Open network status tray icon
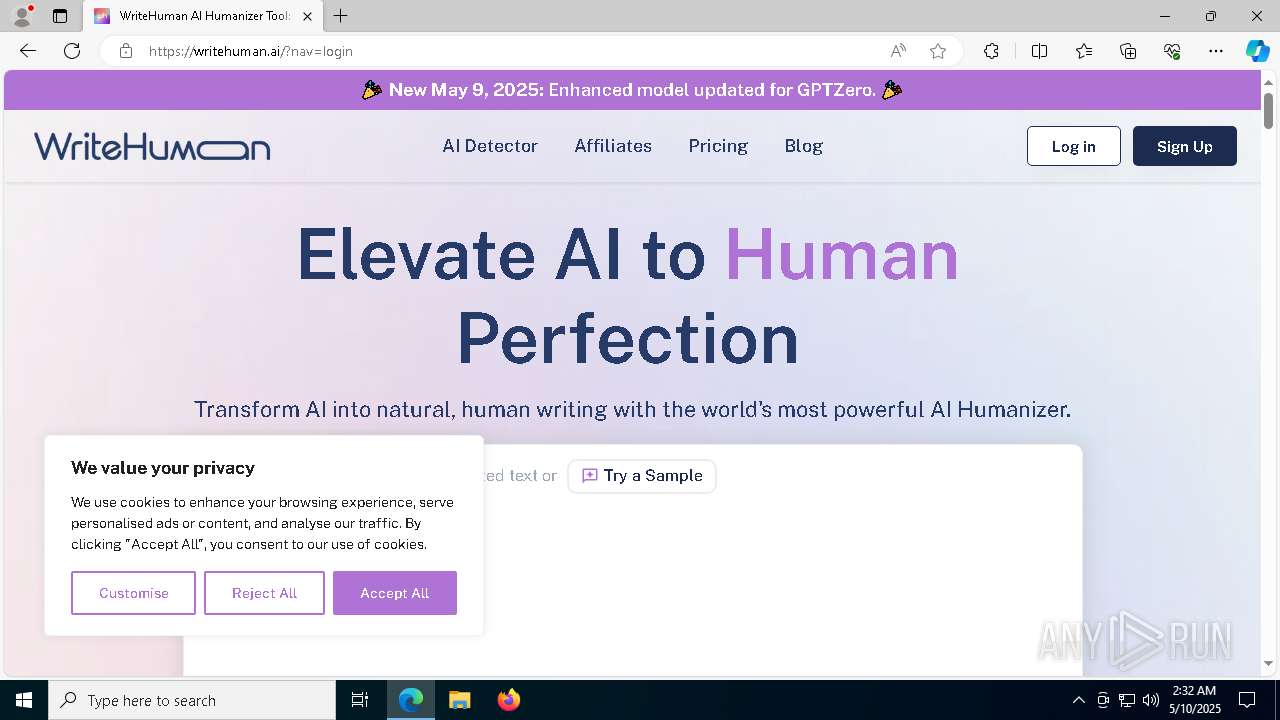This screenshot has height=720, width=1280. click(x=1127, y=700)
